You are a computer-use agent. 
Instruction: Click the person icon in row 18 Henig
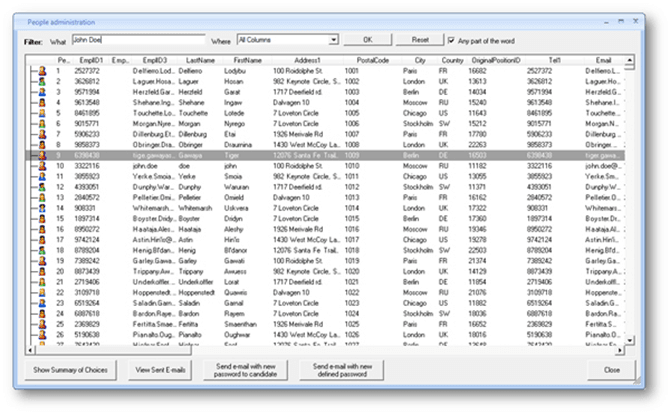pos(42,250)
